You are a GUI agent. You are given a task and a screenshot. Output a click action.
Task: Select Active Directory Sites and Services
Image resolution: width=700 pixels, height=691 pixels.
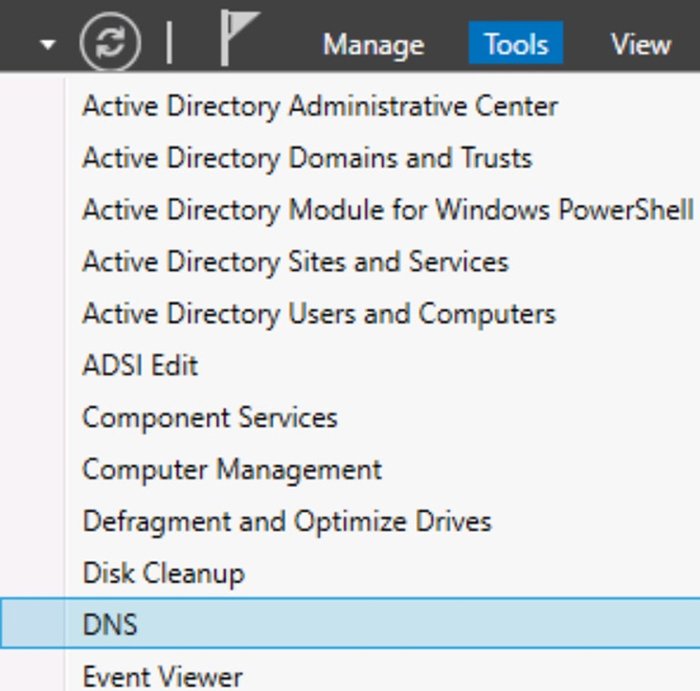click(295, 262)
